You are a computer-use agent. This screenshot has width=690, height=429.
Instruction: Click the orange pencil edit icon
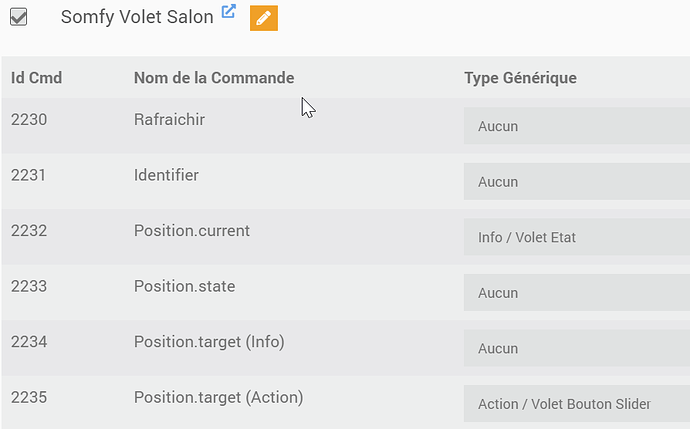[x=263, y=17]
